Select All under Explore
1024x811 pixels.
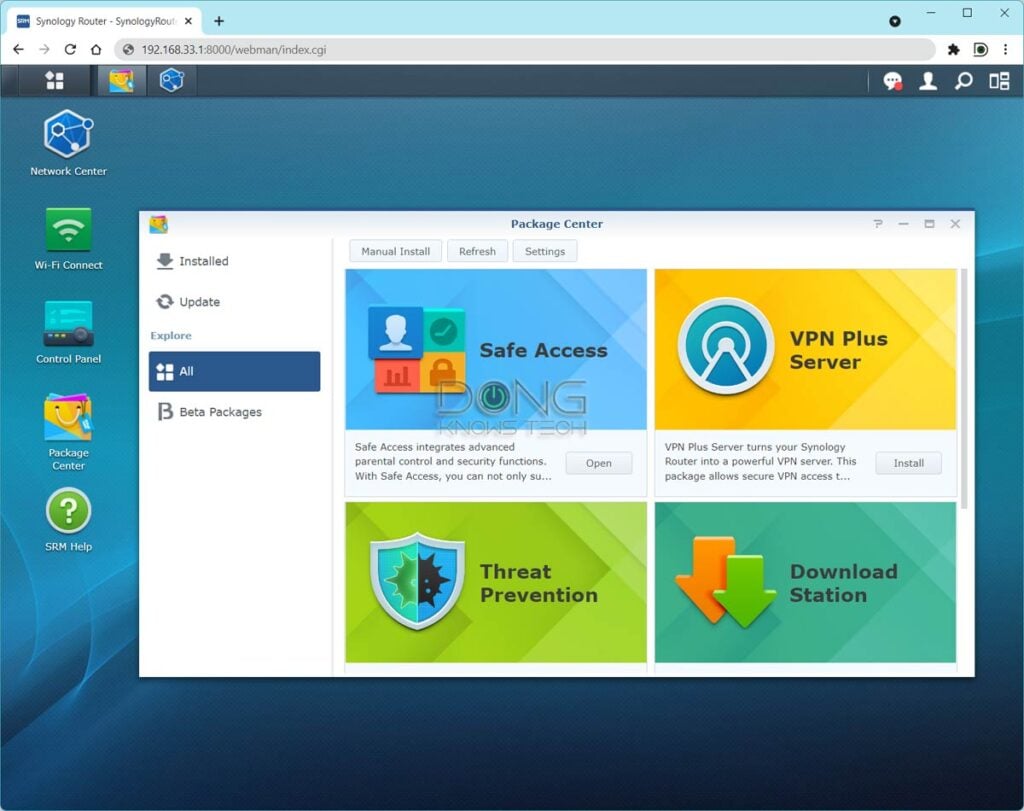(234, 372)
